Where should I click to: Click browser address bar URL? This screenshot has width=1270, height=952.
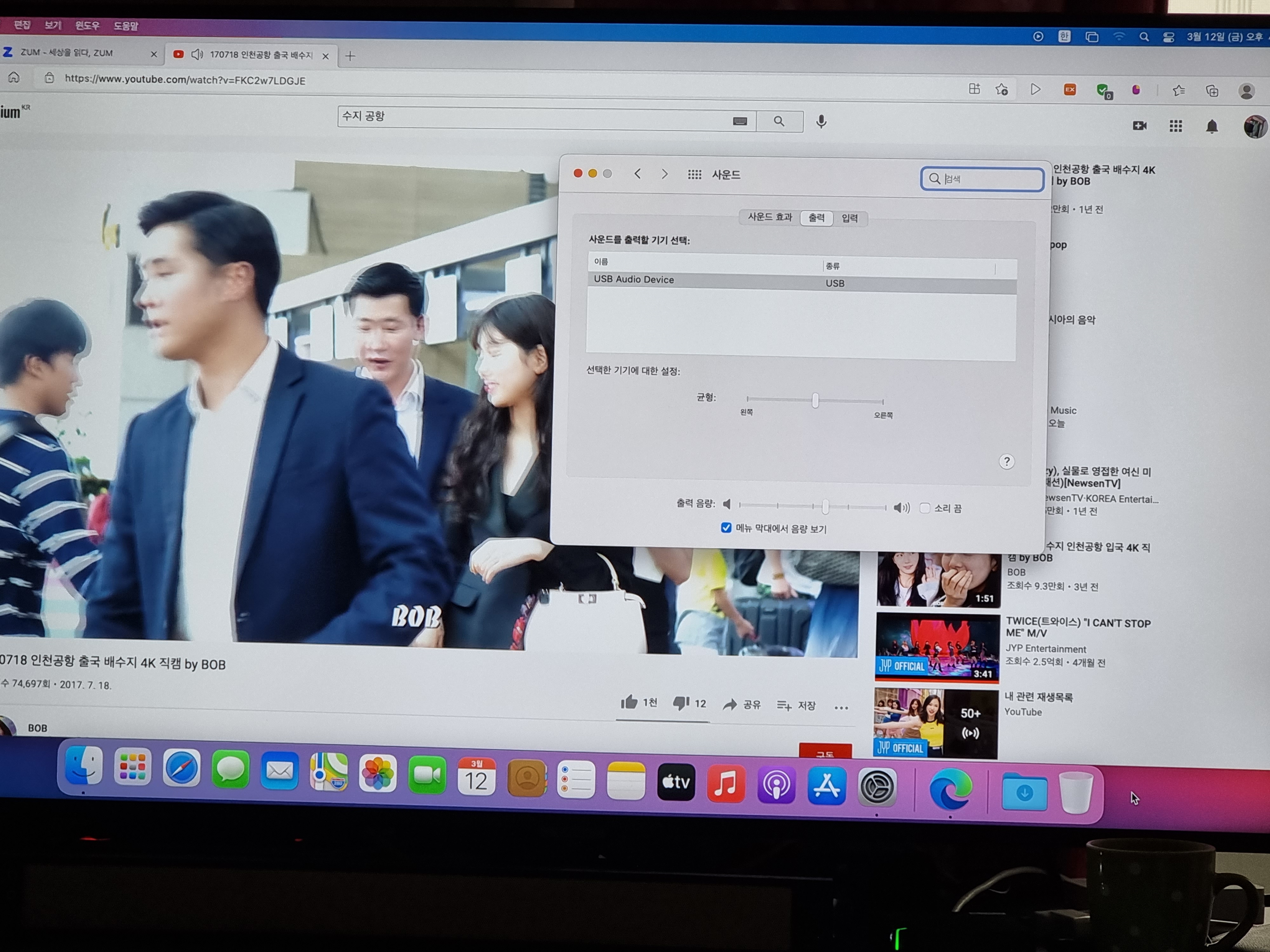point(185,80)
